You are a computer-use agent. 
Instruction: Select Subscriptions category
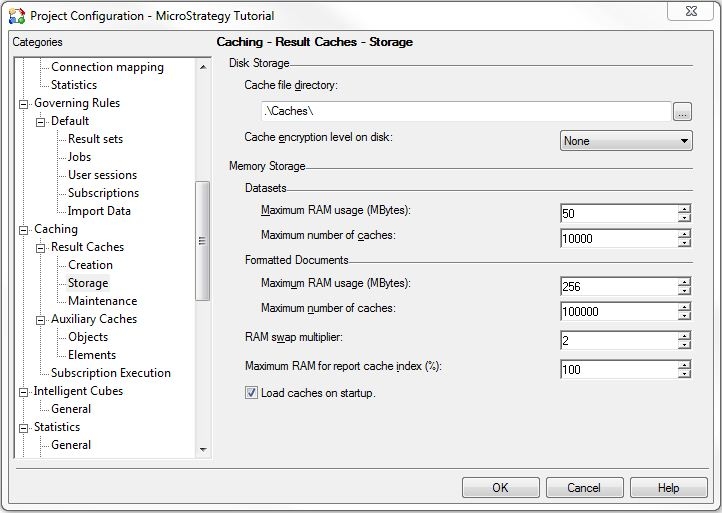103,193
